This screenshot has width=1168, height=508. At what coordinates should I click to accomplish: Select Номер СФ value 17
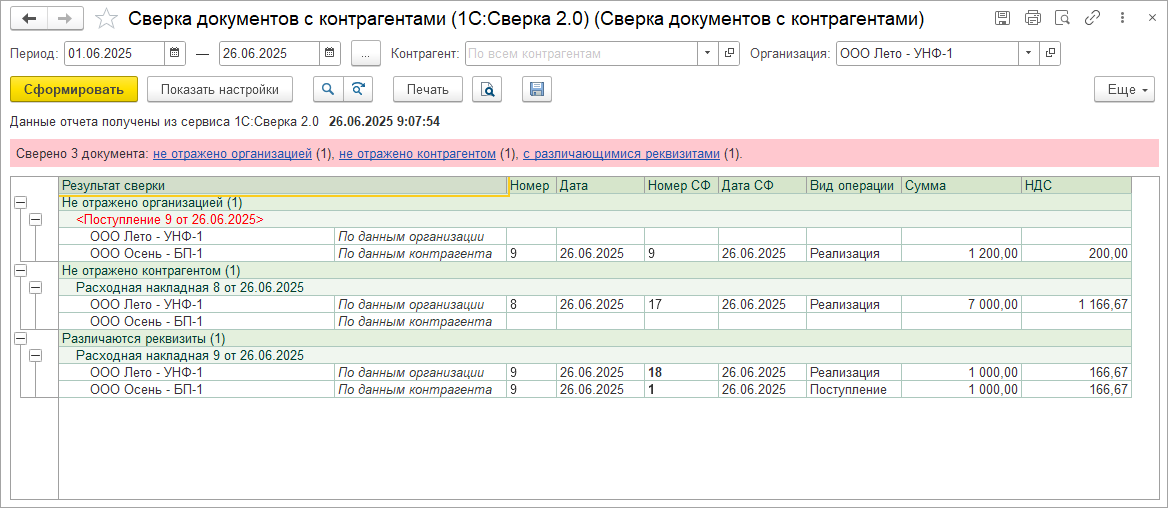681,305
